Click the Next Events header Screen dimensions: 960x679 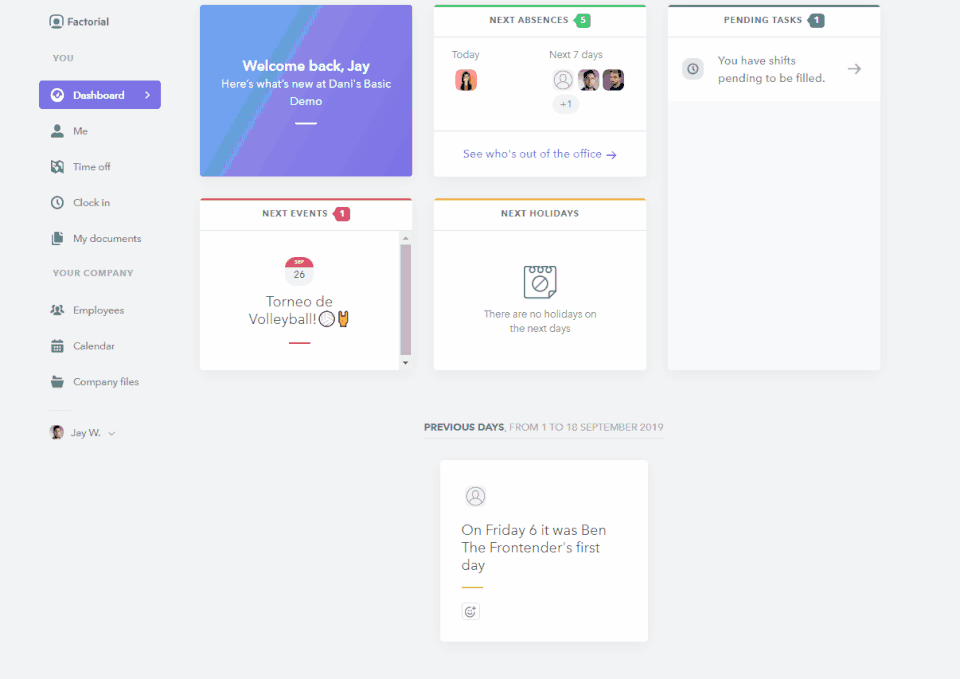(x=295, y=214)
